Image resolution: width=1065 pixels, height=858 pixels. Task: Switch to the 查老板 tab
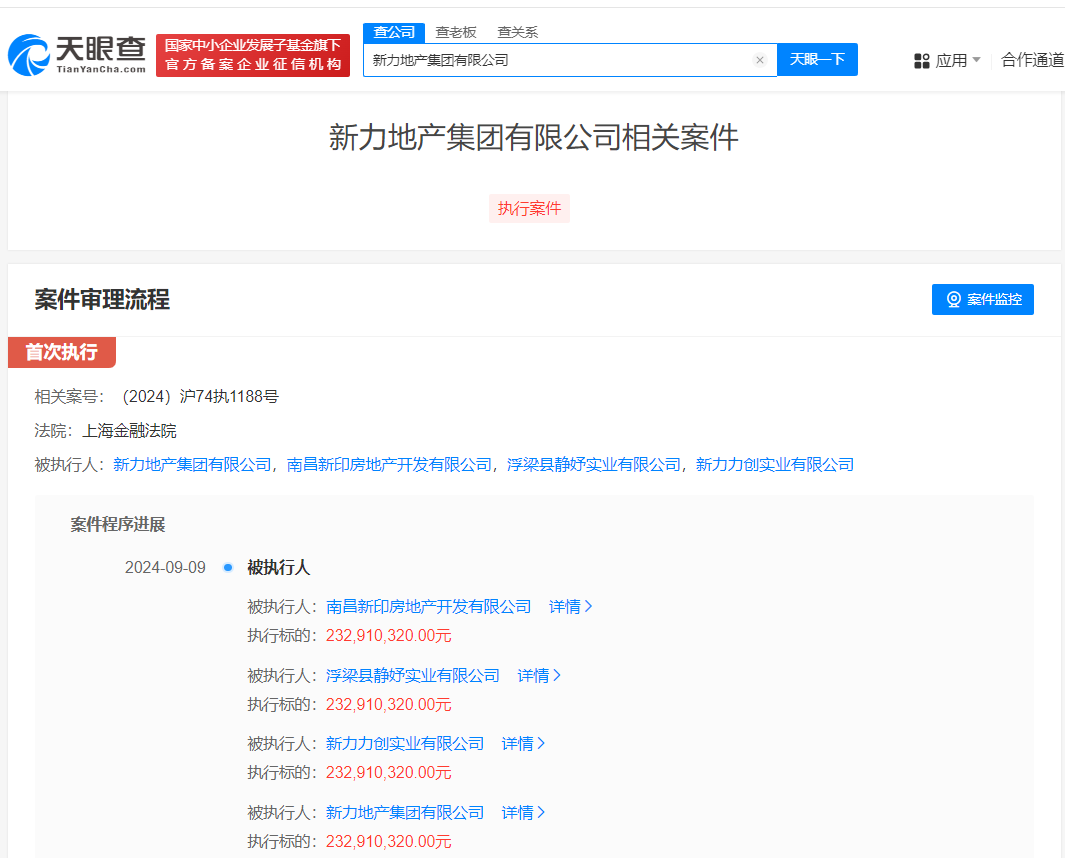tap(455, 32)
